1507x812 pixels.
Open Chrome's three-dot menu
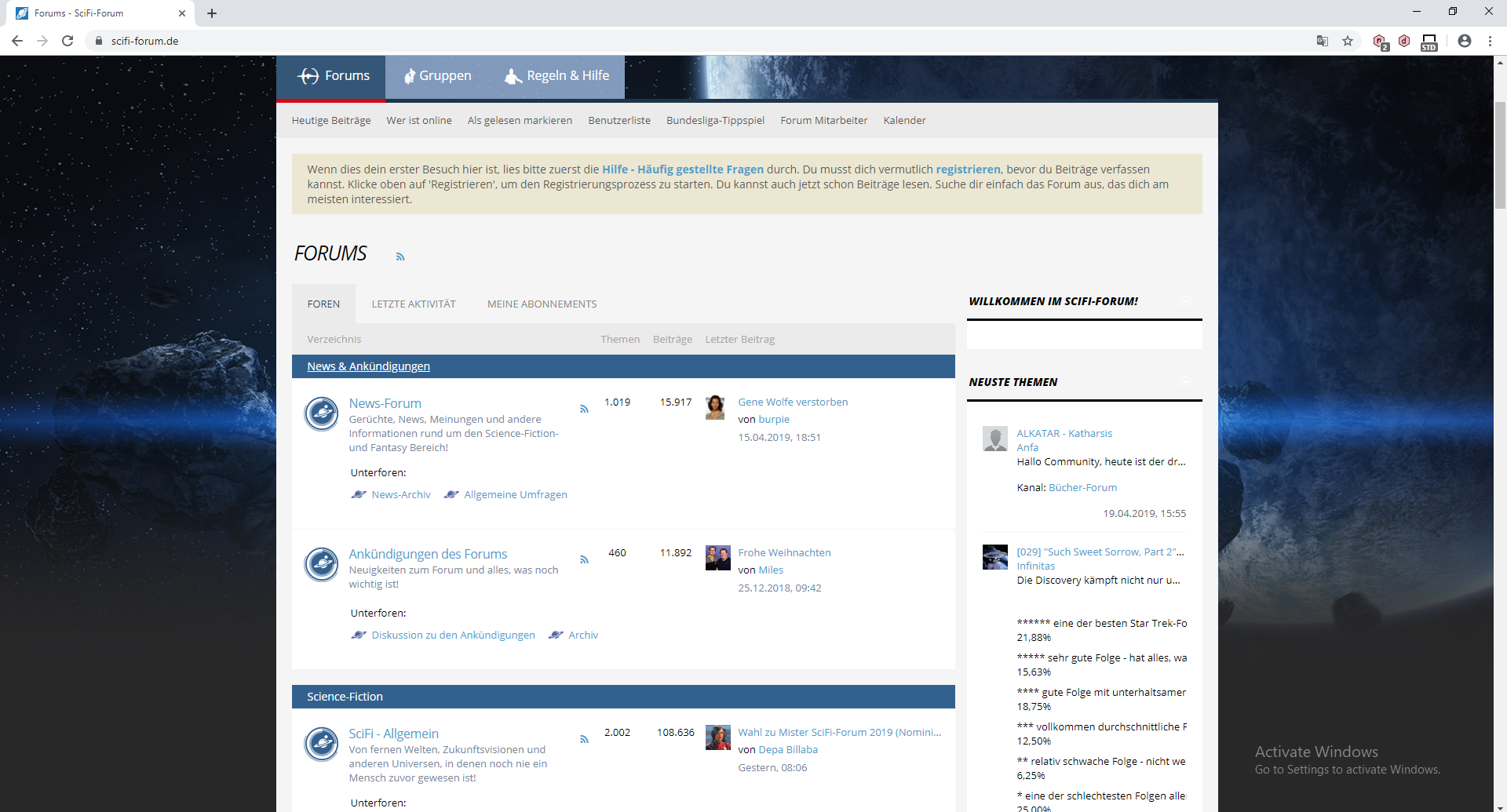point(1491,41)
